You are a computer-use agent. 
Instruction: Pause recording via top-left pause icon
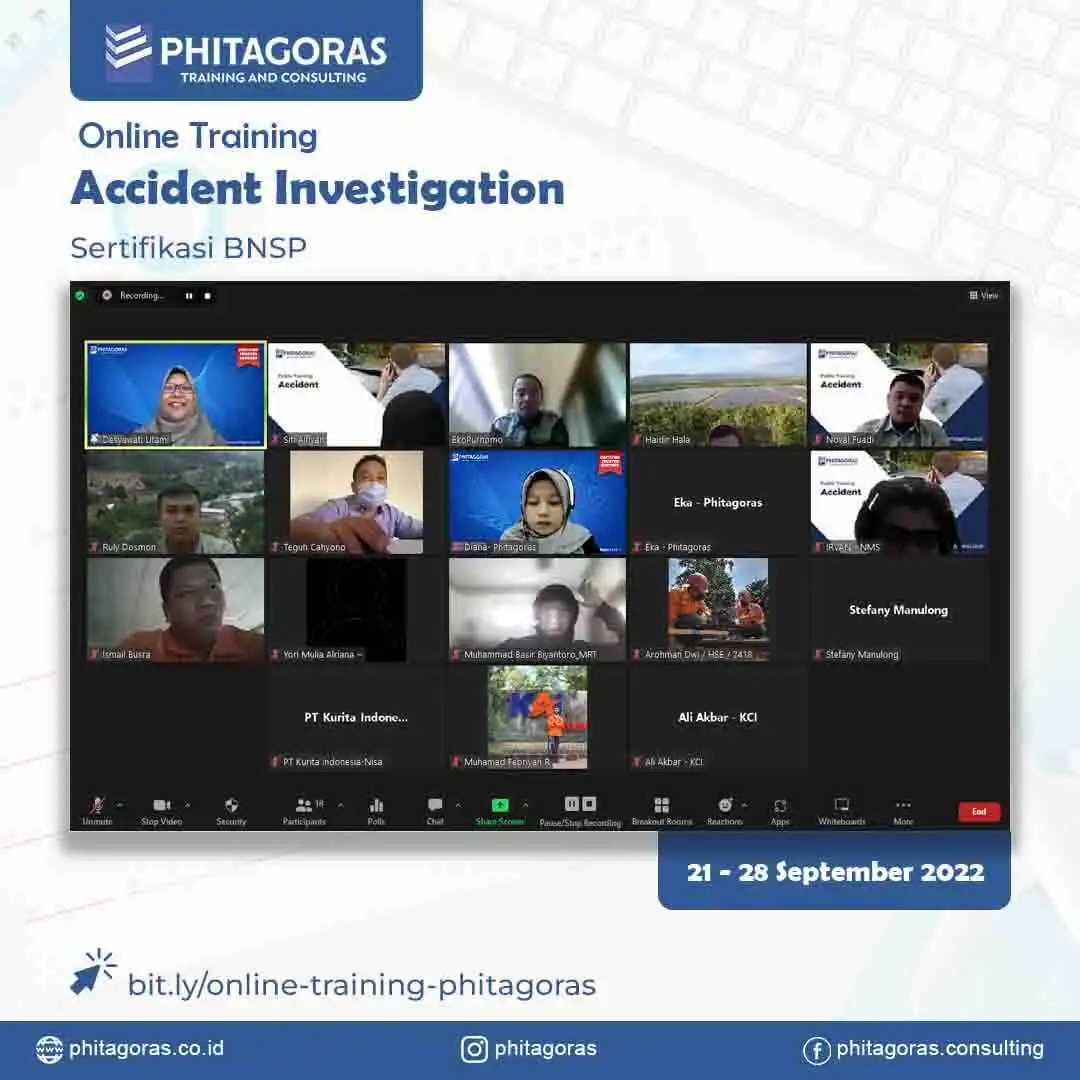[x=189, y=296]
